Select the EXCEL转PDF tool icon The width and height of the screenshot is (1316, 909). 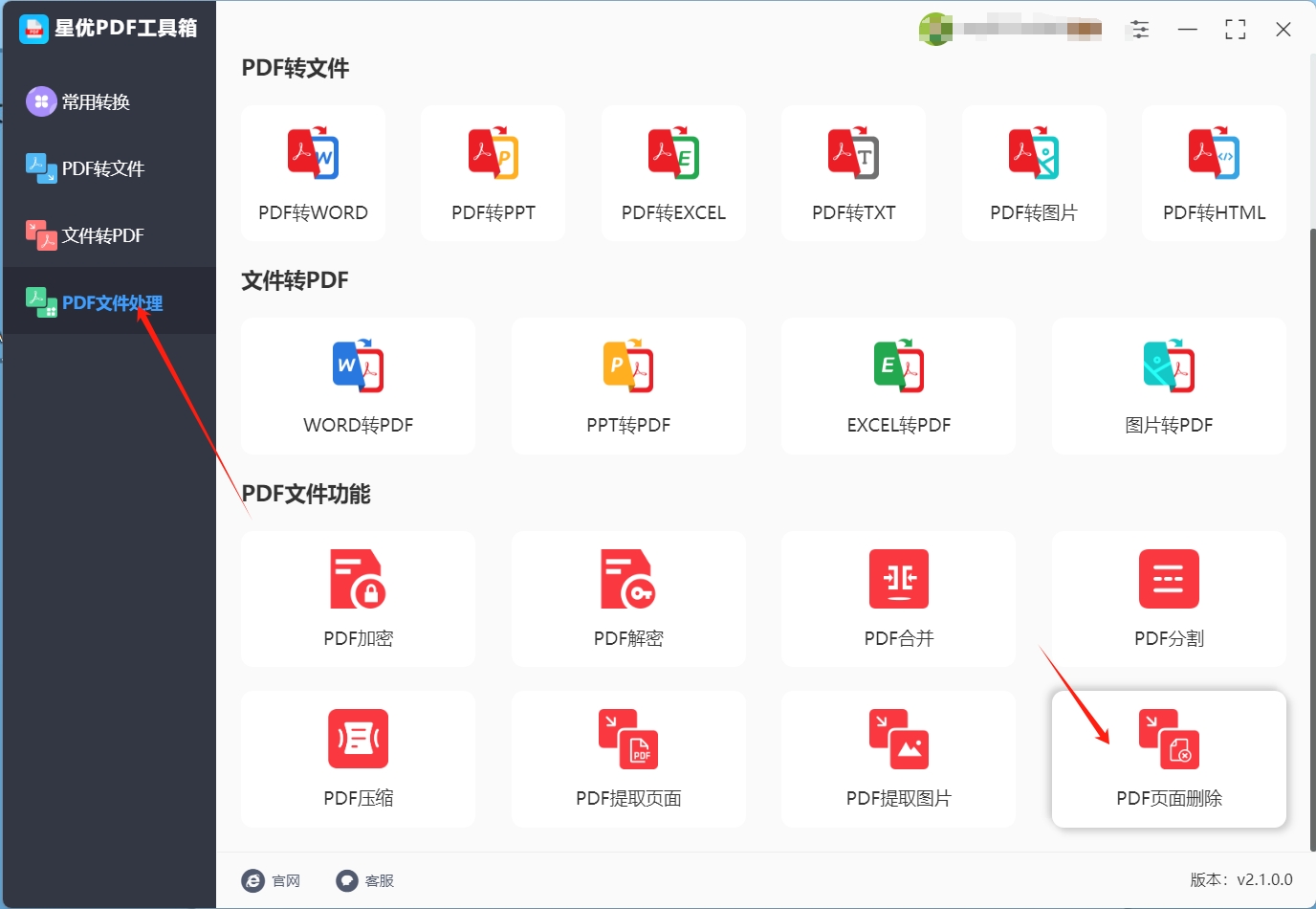click(x=899, y=366)
